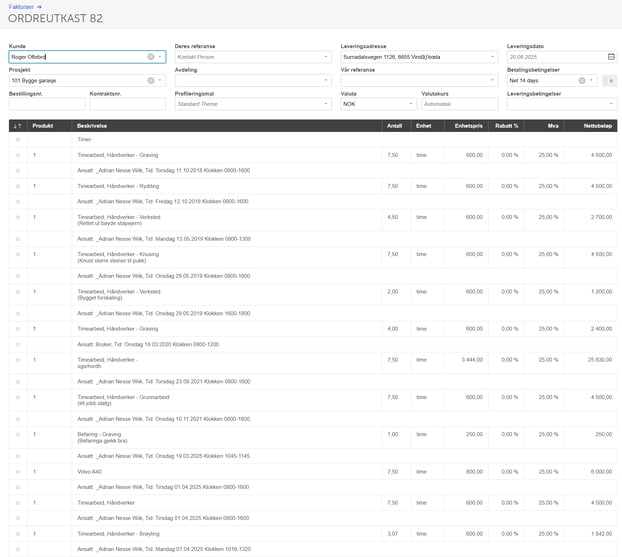Open the Profileringsmal dropdown
This screenshot has width=622, height=557.
pyautogui.click(x=326, y=104)
